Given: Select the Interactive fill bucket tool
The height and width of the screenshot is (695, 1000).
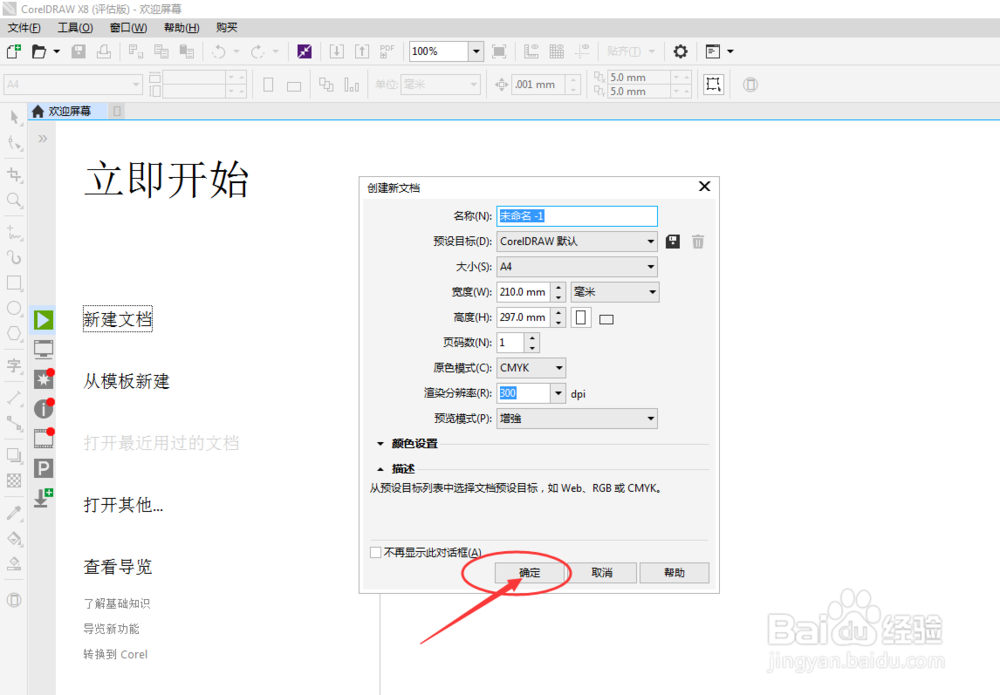Looking at the screenshot, I should (14, 538).
